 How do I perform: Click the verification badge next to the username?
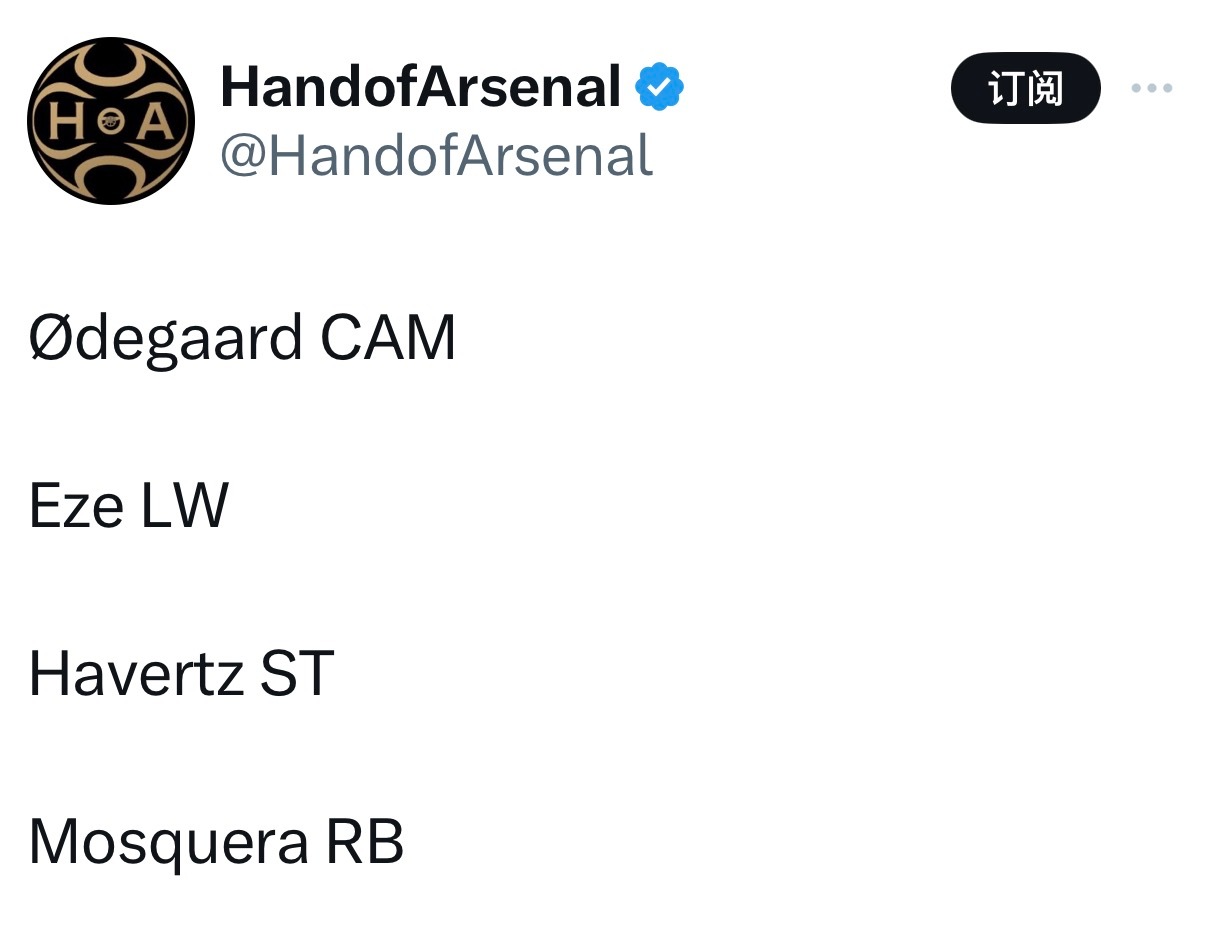659,86
